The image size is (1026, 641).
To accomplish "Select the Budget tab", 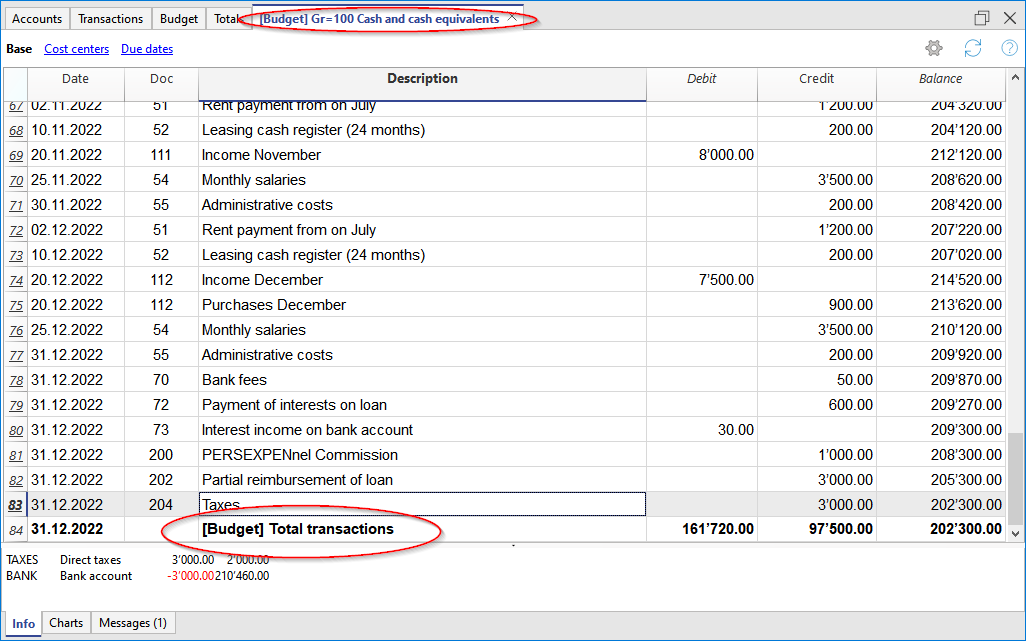I will coord(179,19).
